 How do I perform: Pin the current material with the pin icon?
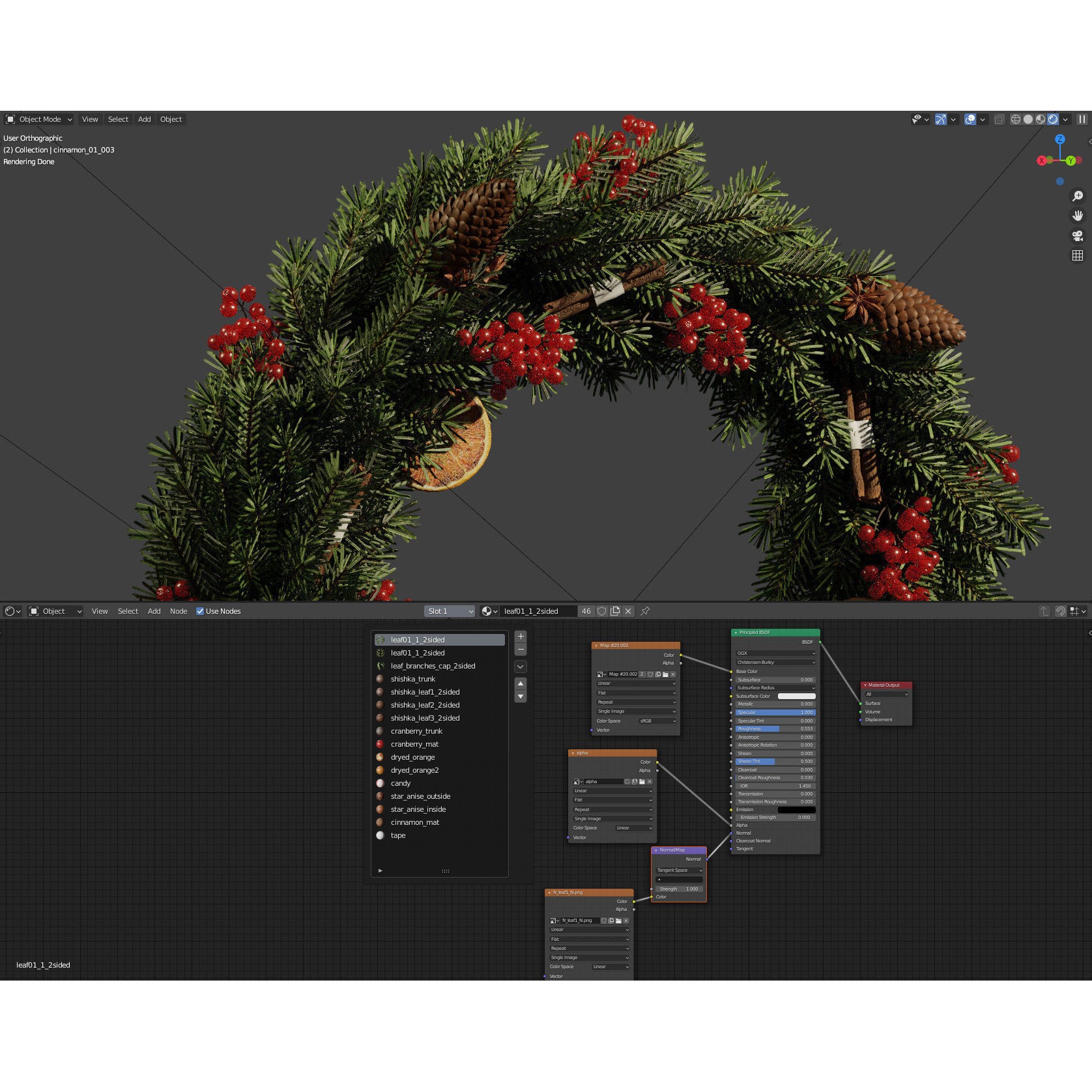(x=645, y=611)
